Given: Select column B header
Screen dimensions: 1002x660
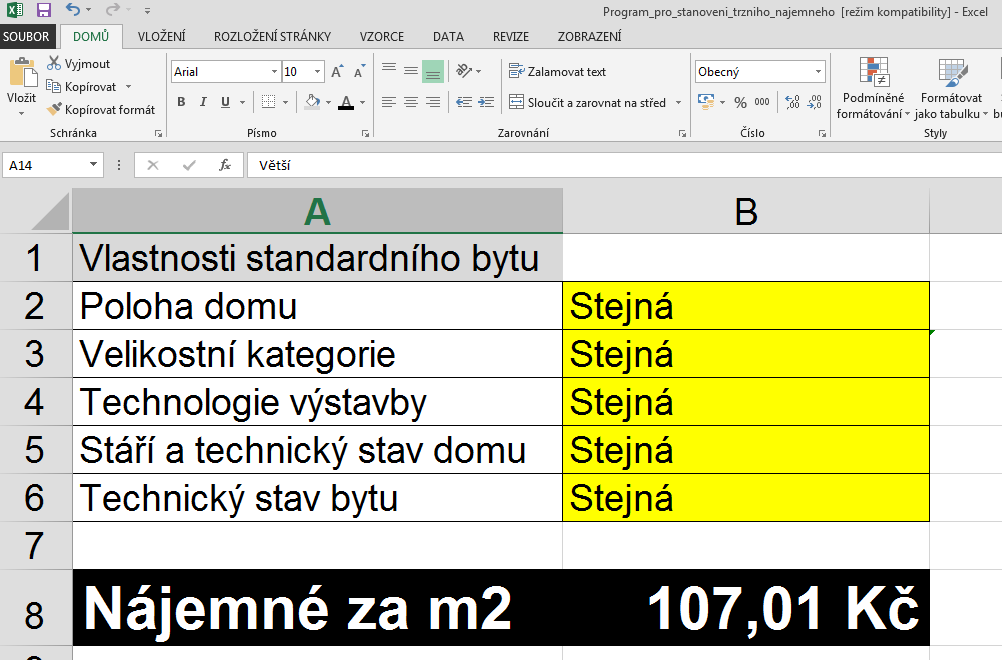Looking at the screenshot, I should pos(746,211).
